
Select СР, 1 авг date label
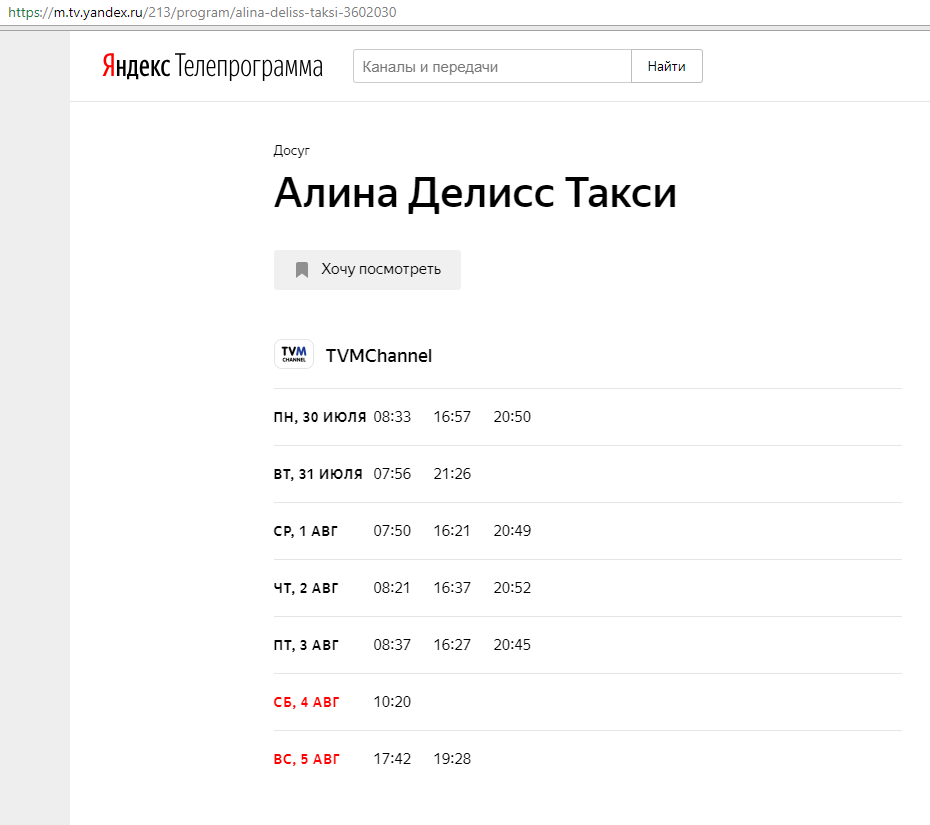coord(305,531)
